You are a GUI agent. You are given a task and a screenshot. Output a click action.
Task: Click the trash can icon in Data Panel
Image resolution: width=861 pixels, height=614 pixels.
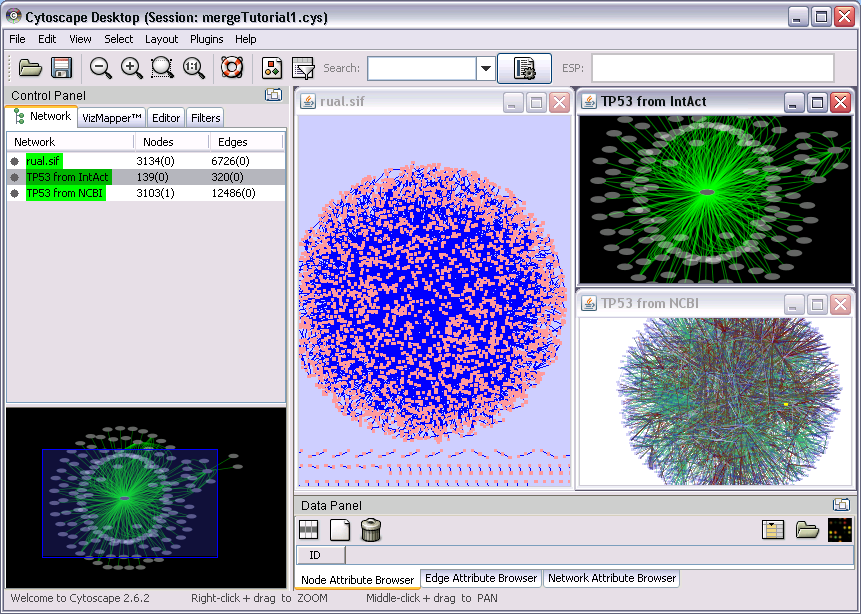(x=370, y=530)
